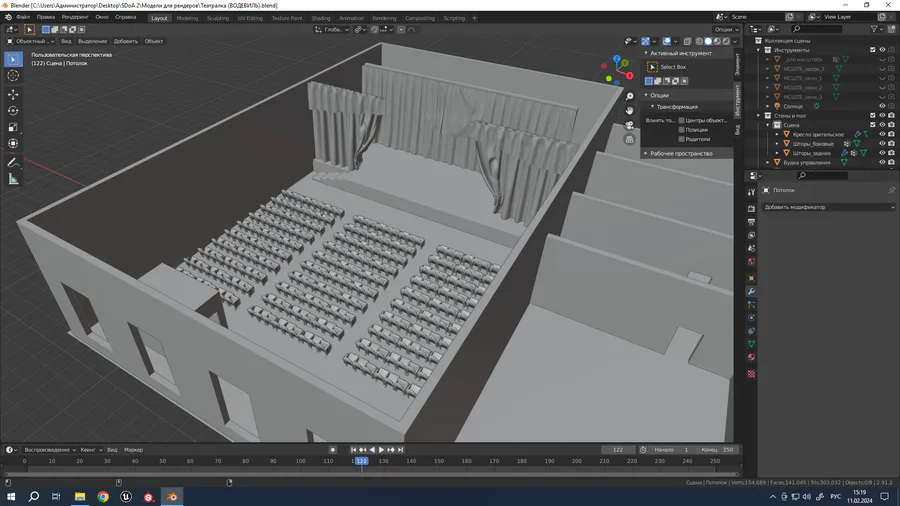900x506 pixels.
Task: Open the Object Constraints properties tab
Action: pos(751,331)
